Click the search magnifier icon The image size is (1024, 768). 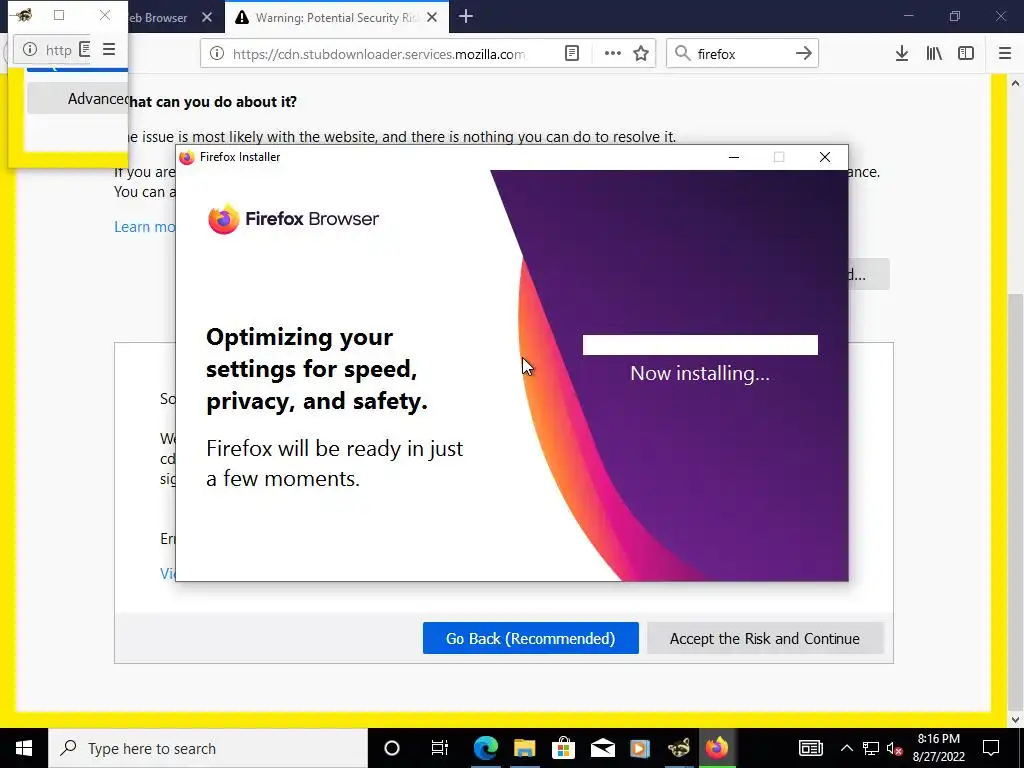(682, 54)
